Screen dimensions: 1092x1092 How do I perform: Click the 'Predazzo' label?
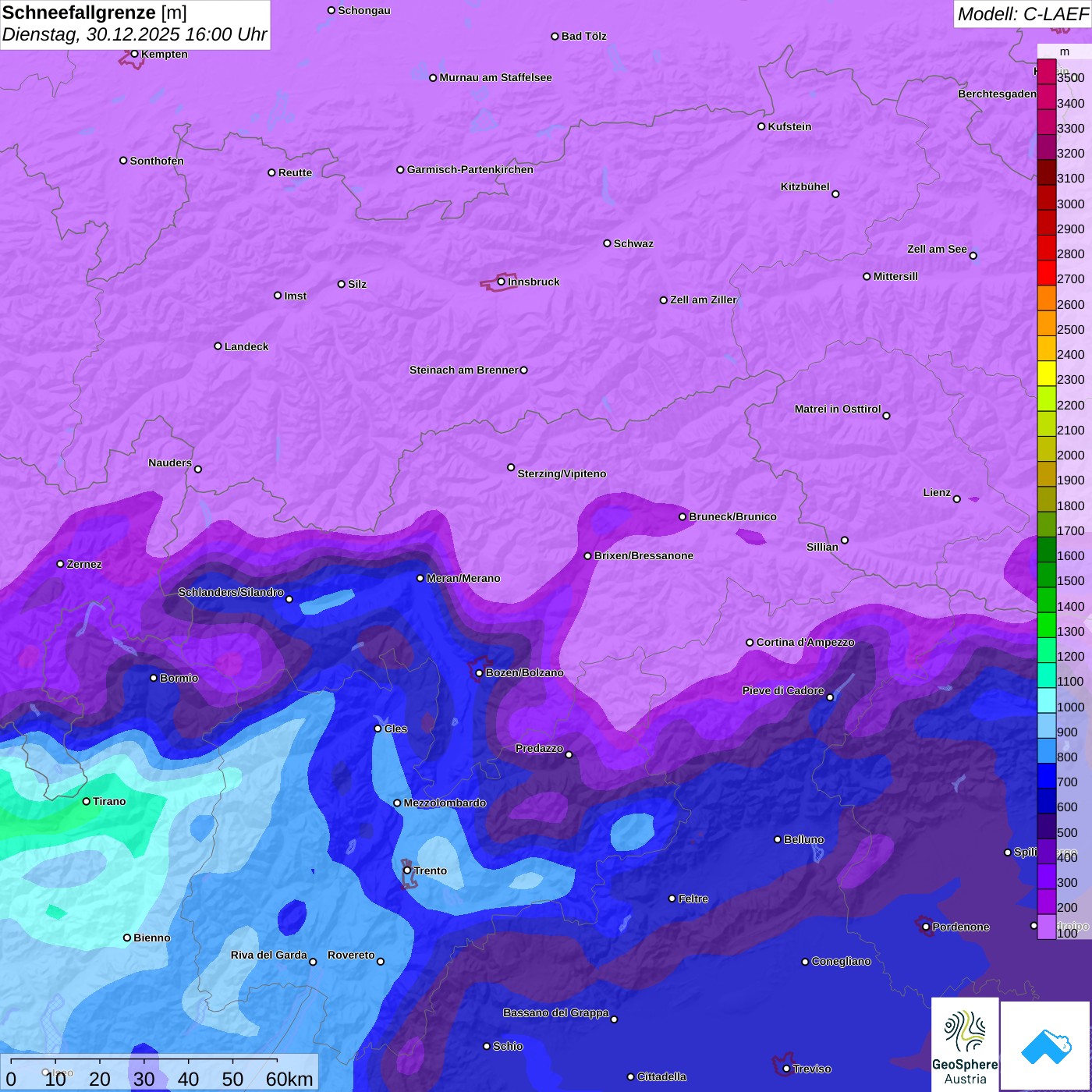[x=539, y=748]
